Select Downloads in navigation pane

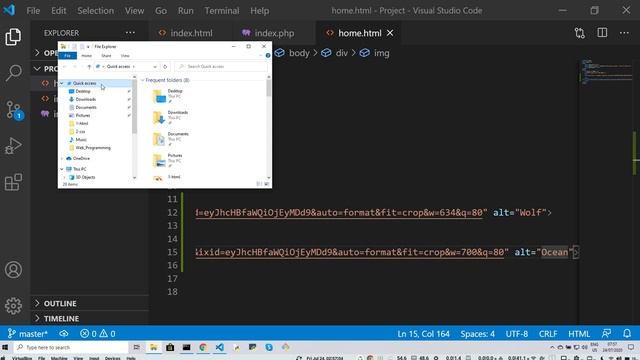85,100
